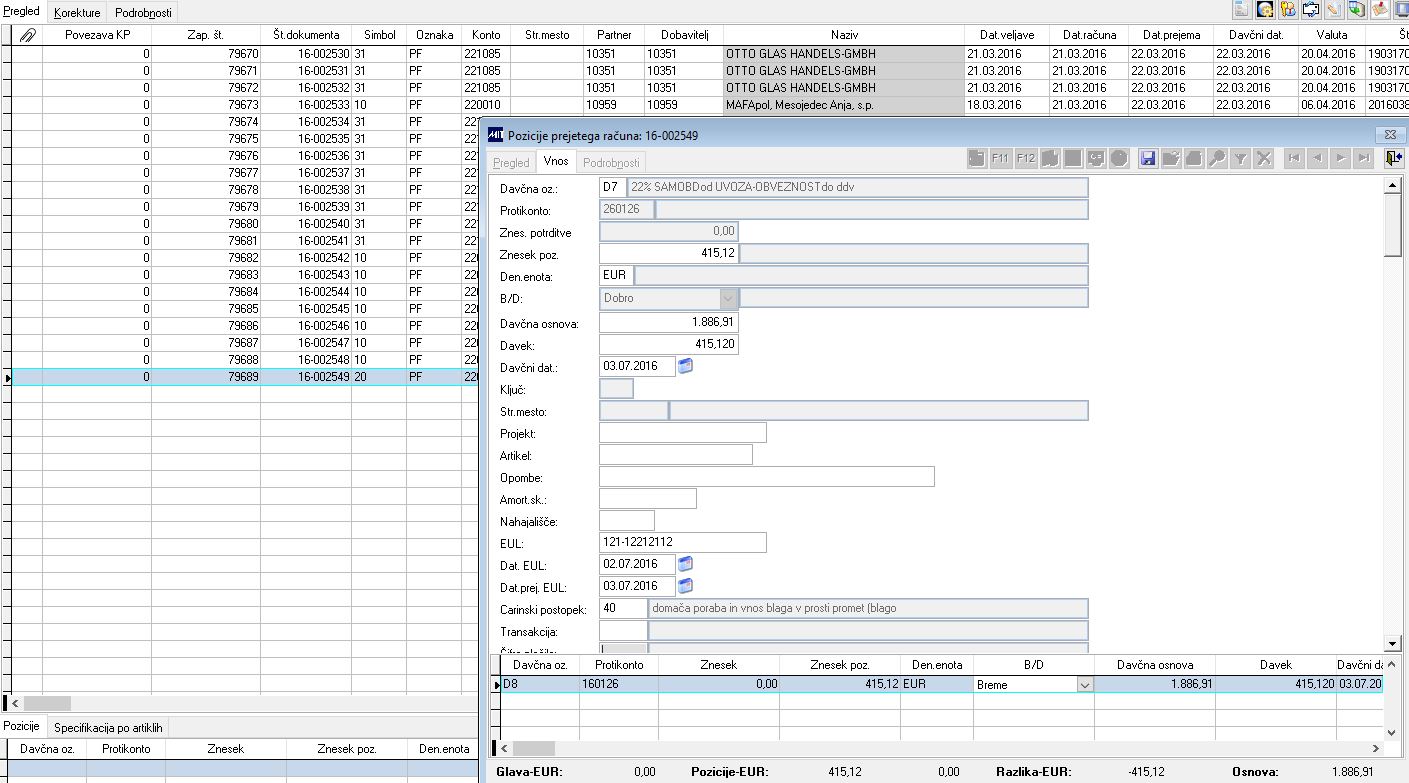Click the form scrollbar down arrow
This screenshot has width=1409, height=783.
[x=1394, y=643]
